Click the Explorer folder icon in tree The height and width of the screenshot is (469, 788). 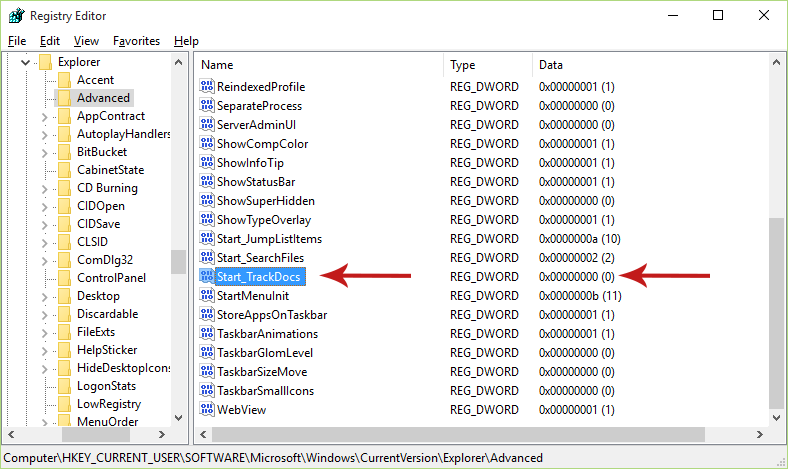point(46,62)
